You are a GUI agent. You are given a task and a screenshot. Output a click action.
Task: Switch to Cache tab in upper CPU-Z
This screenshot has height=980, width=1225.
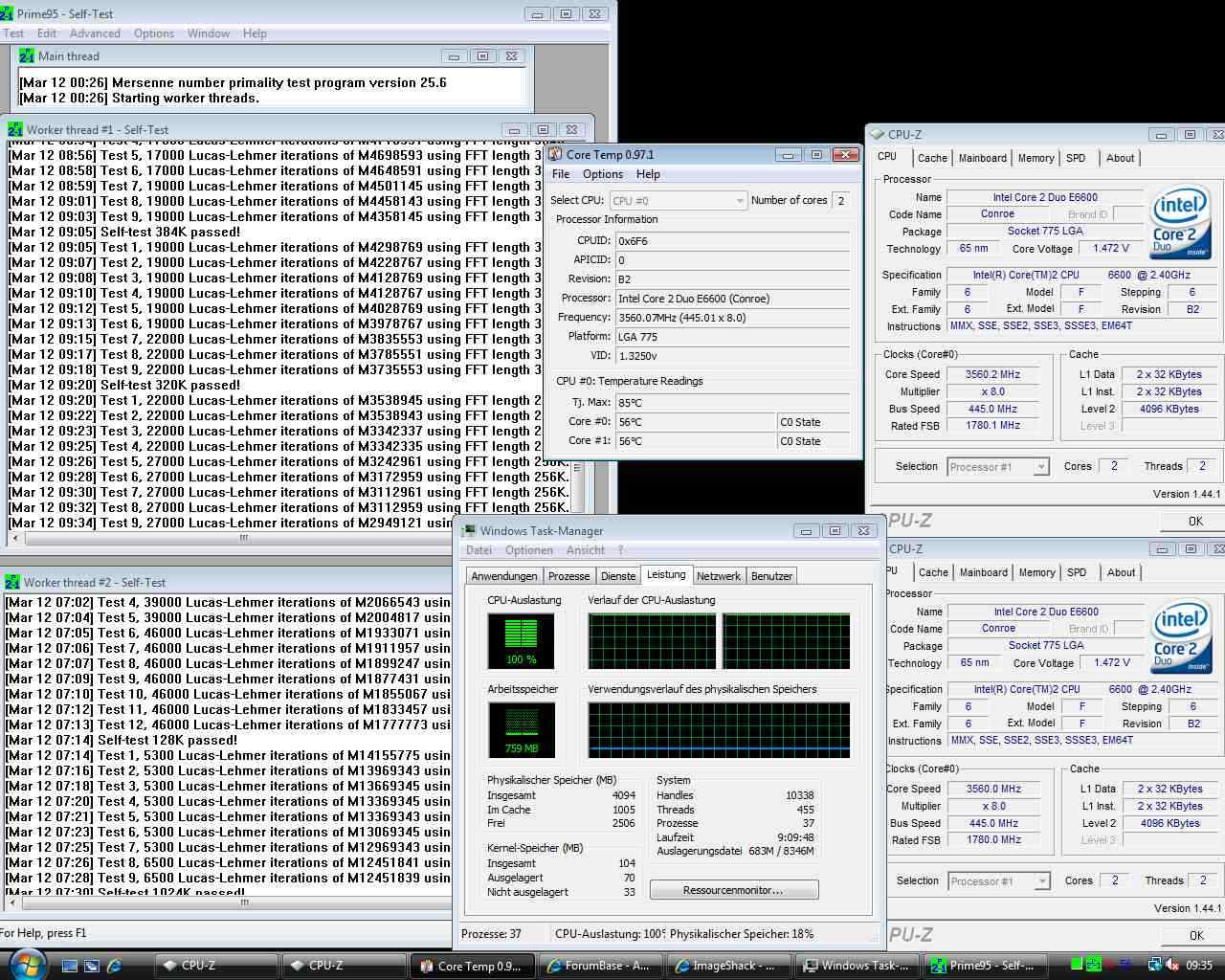[x=932, y=159]
